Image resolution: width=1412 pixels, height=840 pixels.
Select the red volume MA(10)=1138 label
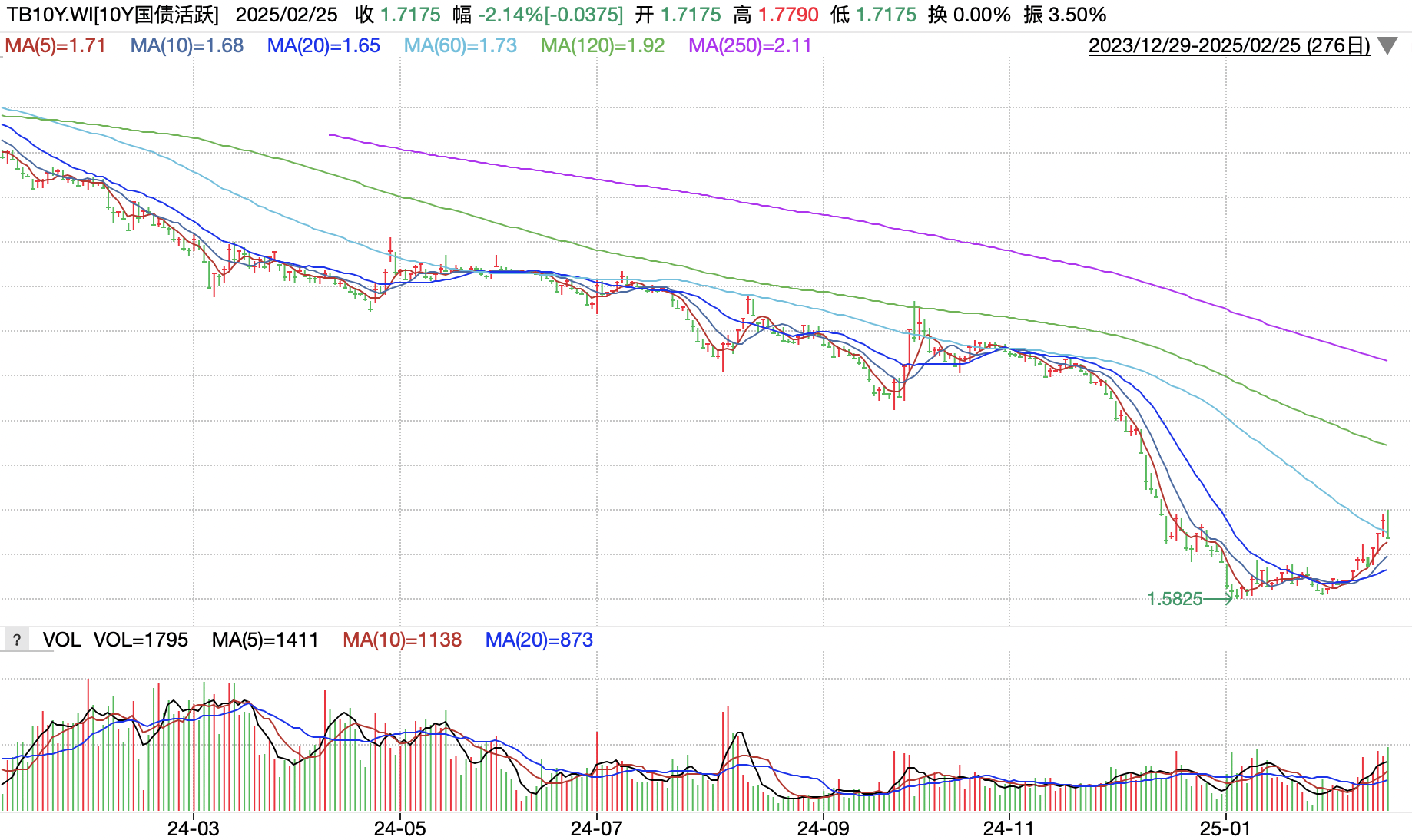coord(402,640)
